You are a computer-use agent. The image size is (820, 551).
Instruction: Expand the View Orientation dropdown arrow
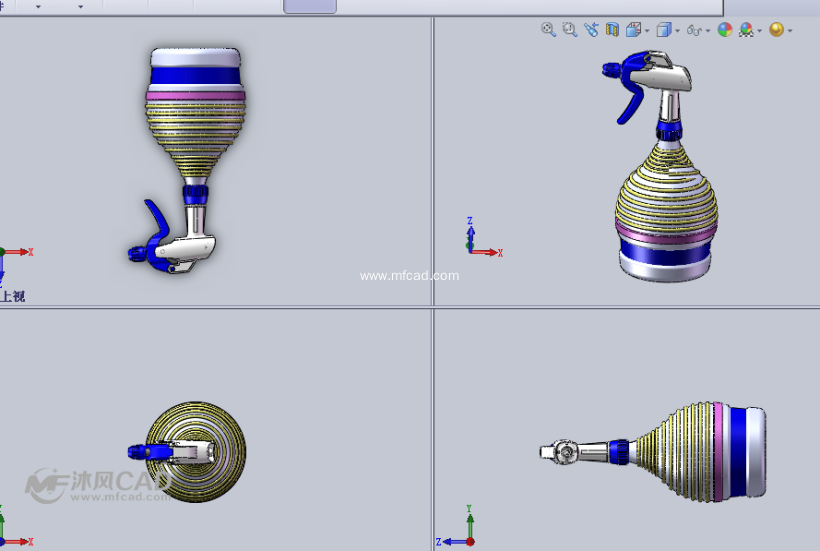coord(647,31)
